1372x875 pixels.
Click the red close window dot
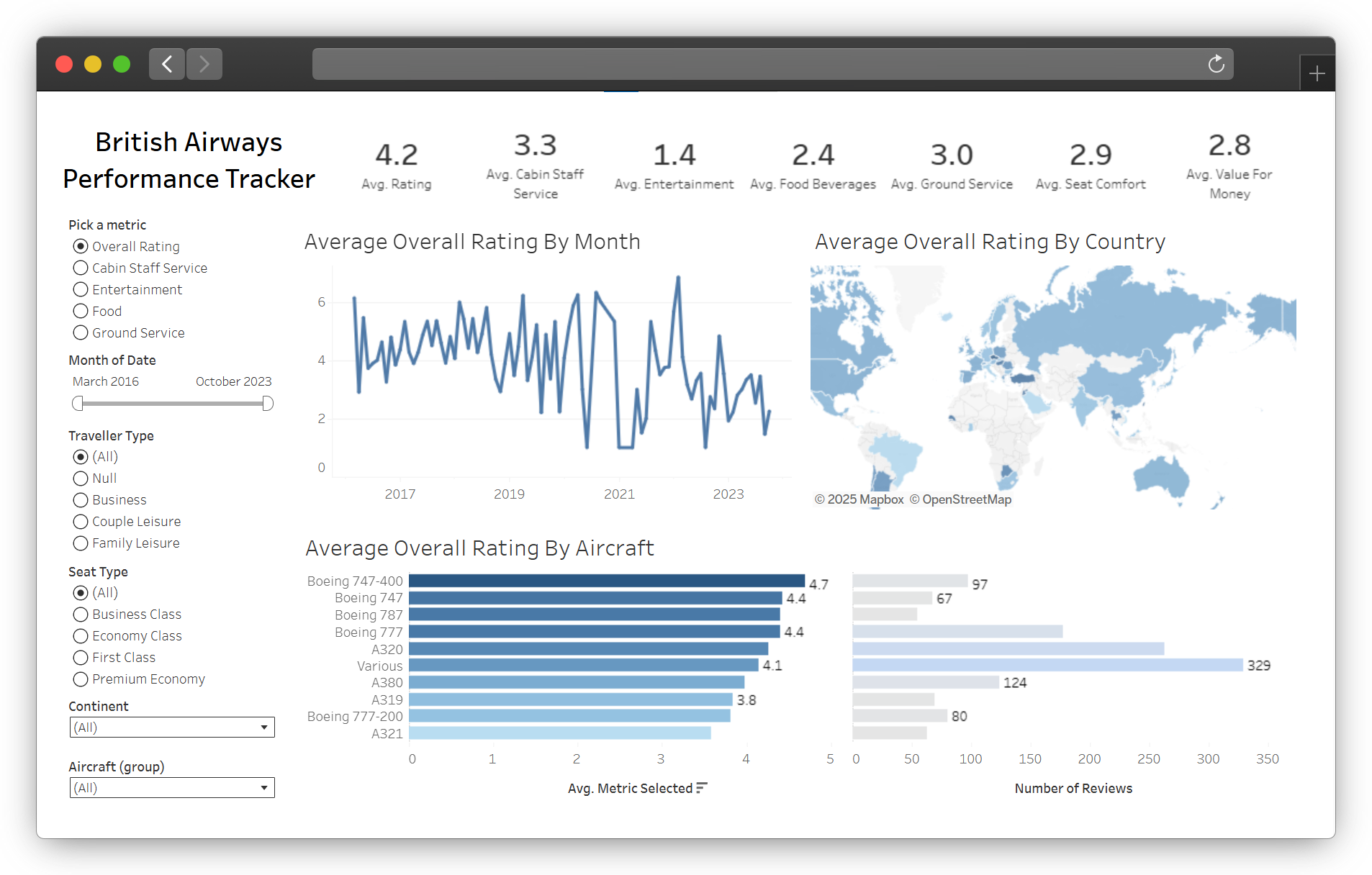64,64
